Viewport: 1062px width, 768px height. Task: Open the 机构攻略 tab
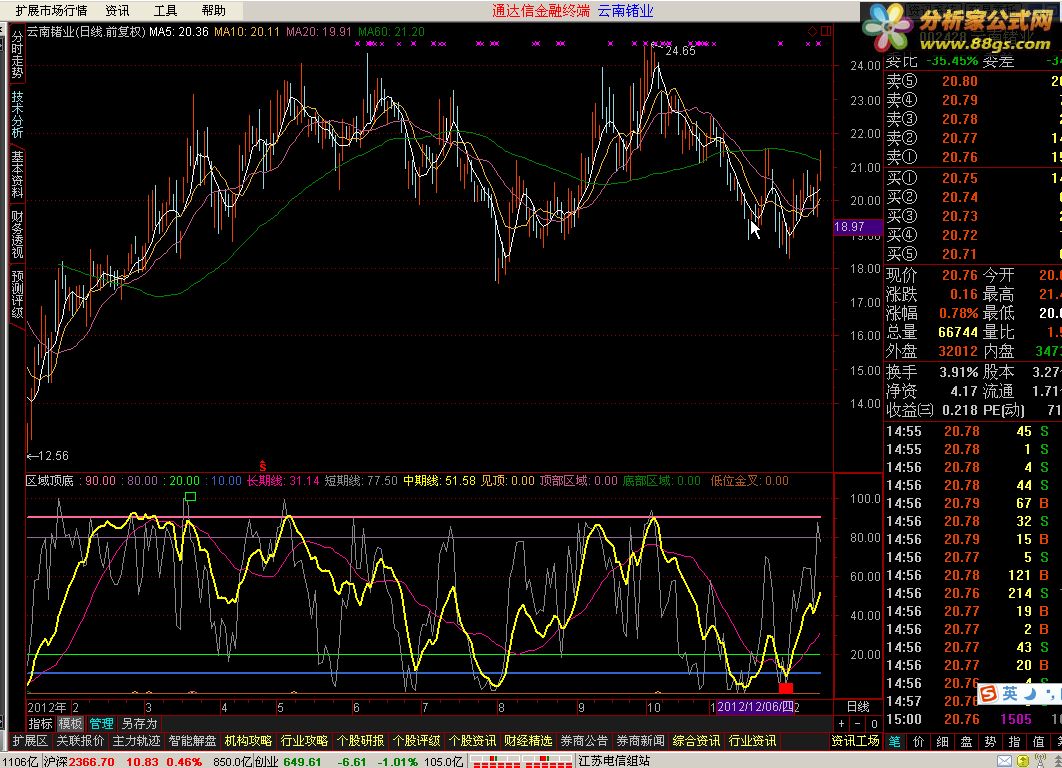249,741
